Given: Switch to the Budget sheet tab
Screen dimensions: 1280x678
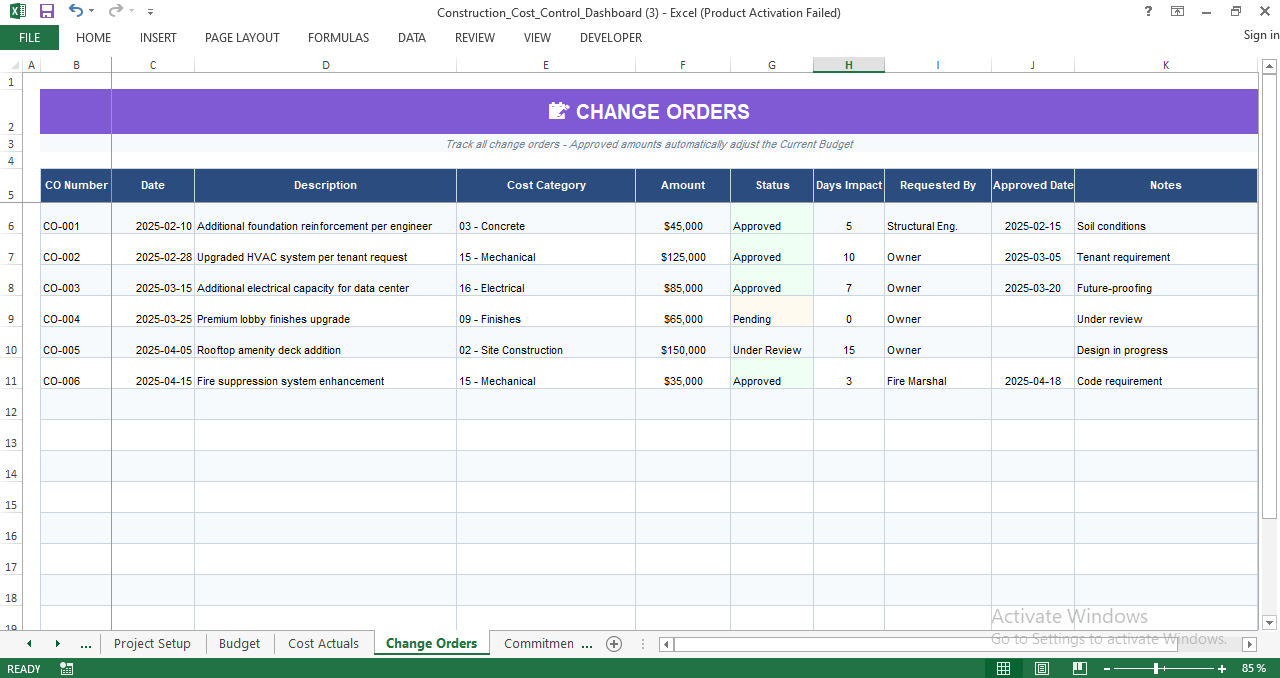Looking at the screenshot, I should 239,644.
